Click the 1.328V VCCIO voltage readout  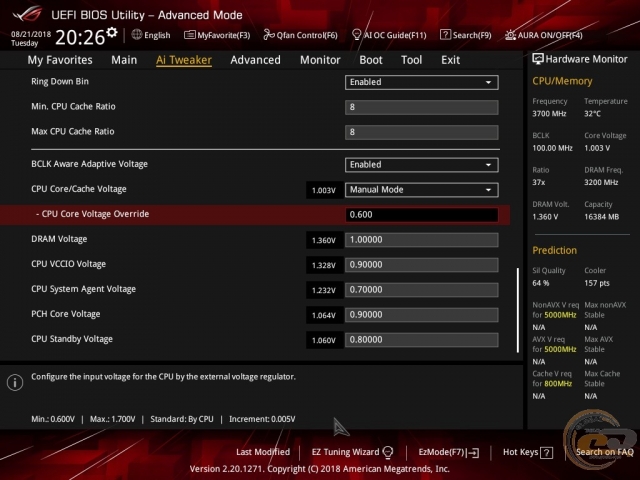click(324, 265)
